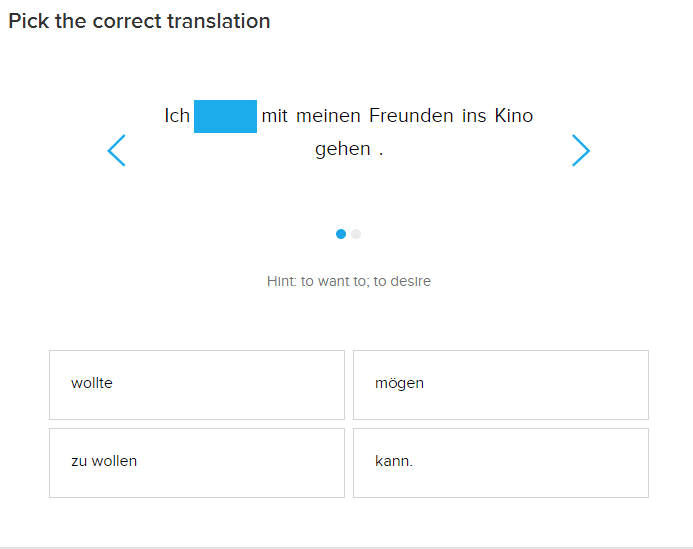This screenshot has height=549, width=693.
Task: Select the word "Kino" in the sentence
Action: (x=514, y=116)
